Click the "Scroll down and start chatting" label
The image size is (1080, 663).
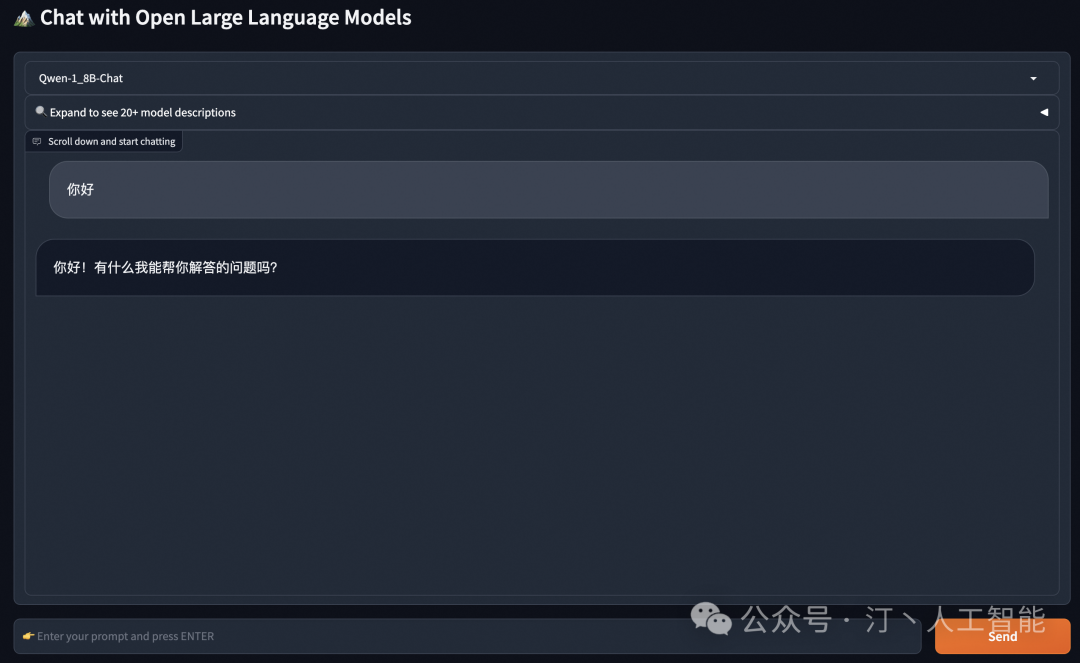(111, 142)
